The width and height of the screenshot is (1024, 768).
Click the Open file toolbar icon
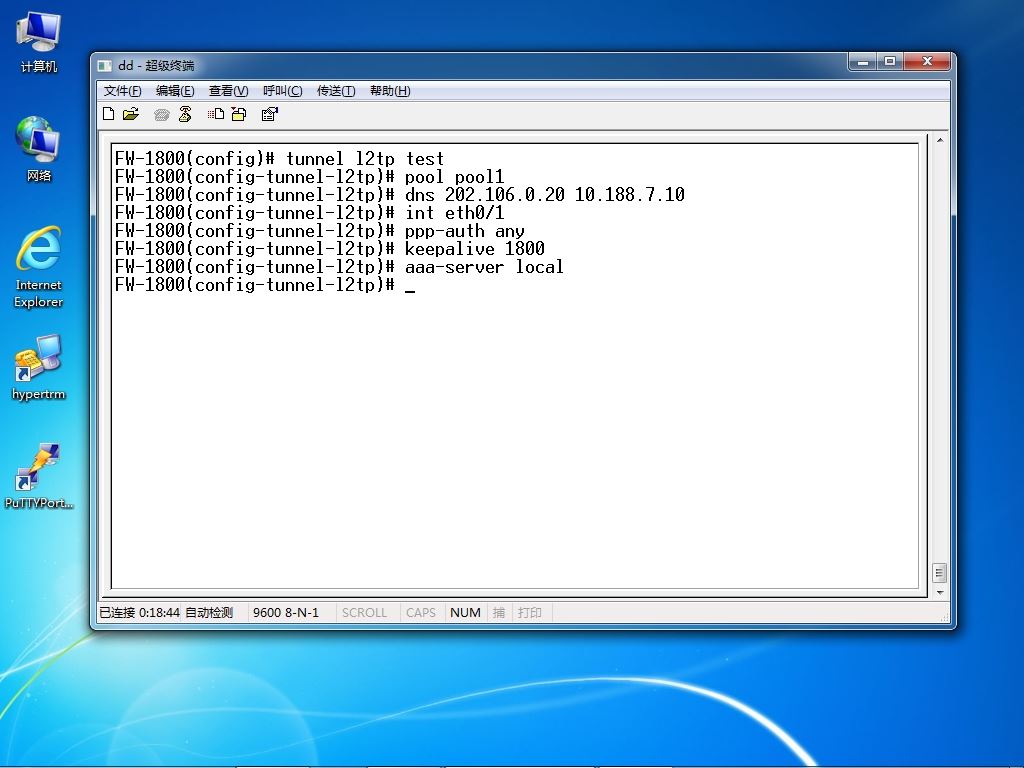point(131,114)
